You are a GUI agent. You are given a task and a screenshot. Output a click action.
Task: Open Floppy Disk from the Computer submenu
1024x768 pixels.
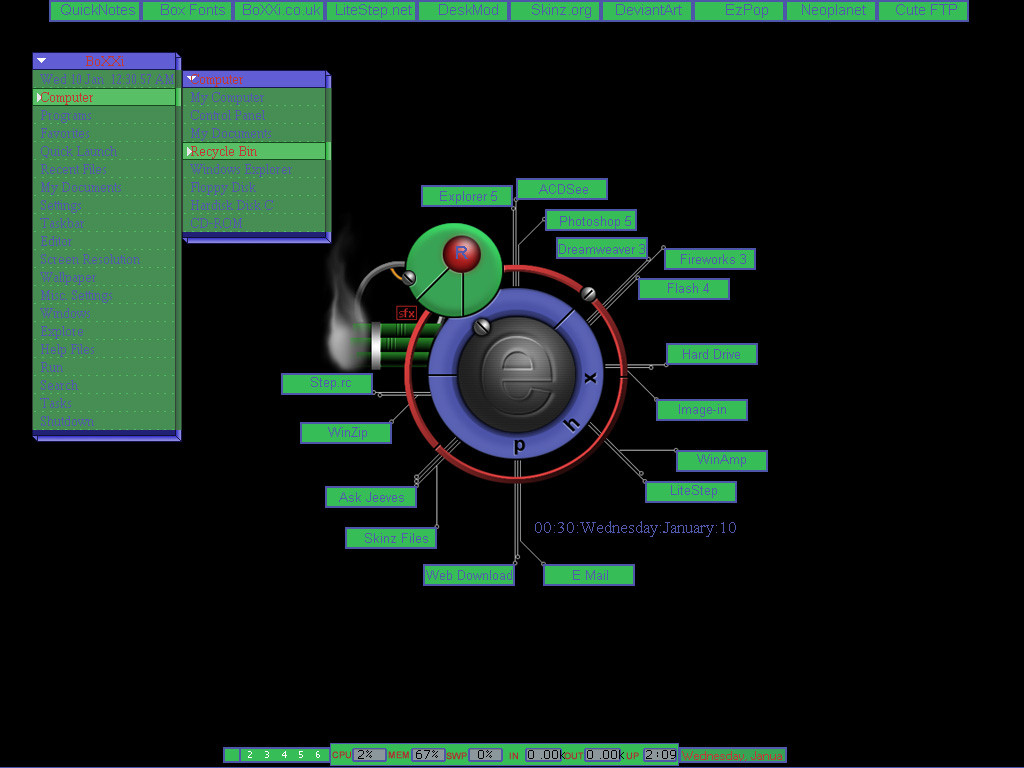(x=254, y=187)
